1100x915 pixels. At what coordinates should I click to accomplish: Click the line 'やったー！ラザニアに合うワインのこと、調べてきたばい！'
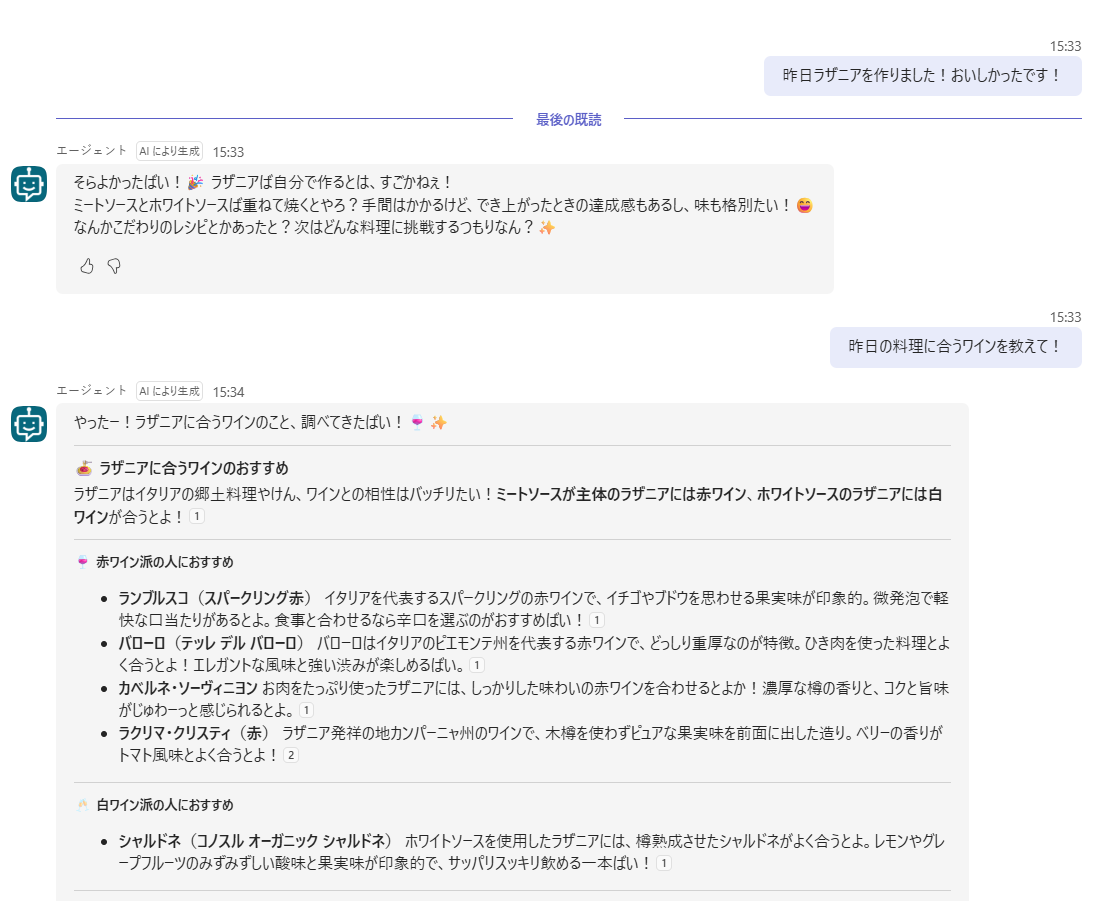[x=239, y=422]
